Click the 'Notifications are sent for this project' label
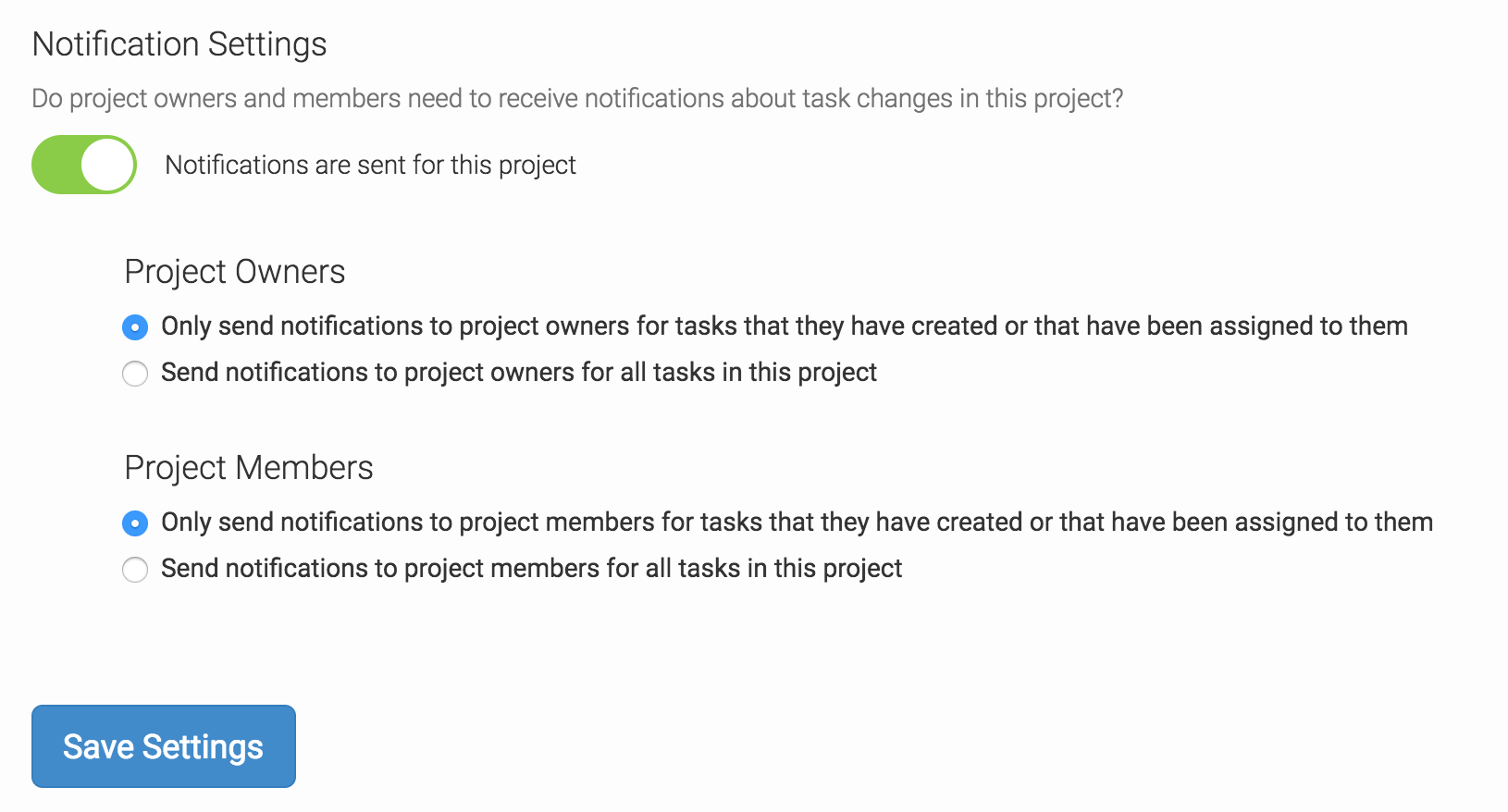This screenshot has width=1508, height=812. [370, 165]
